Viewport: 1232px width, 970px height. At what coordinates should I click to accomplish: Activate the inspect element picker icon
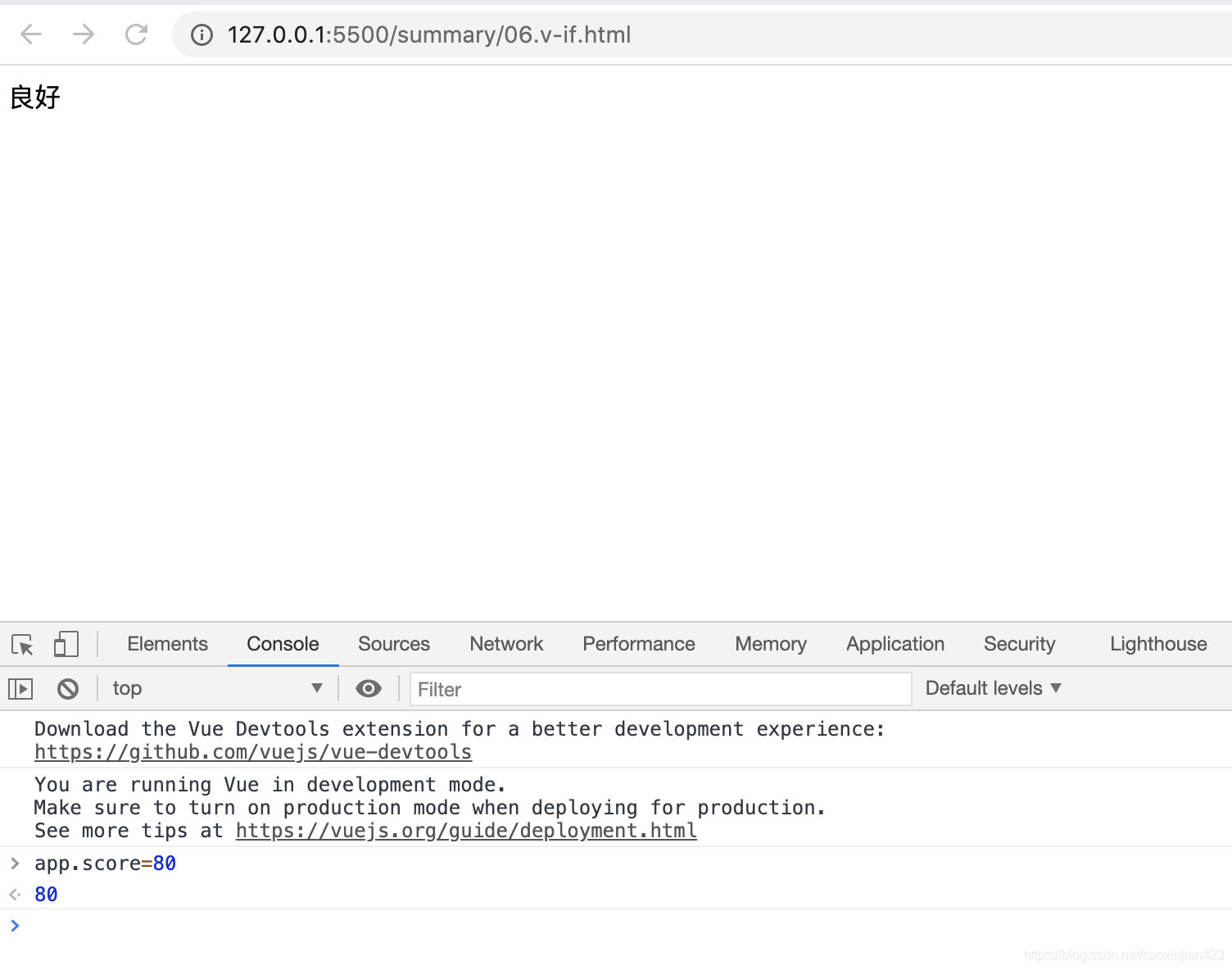point(23,645)
